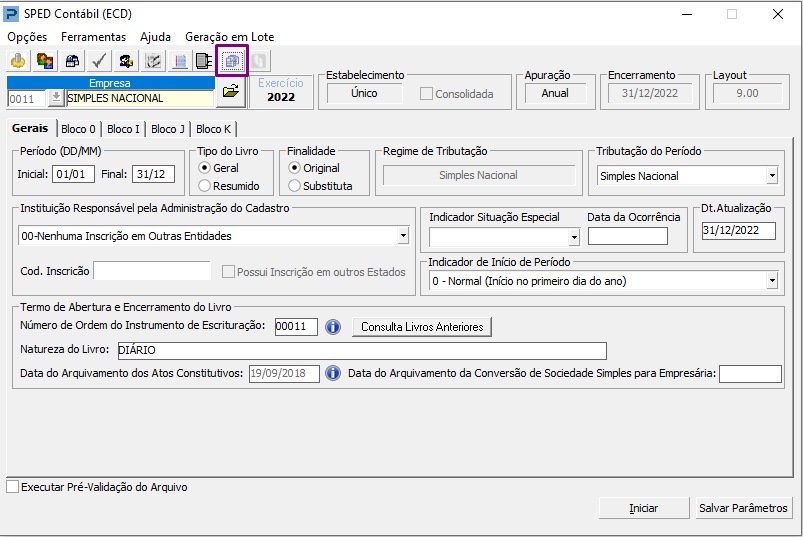Screen dimensions: 803x537
Task: Click the stacked pages toolbar icon
Action: [204, 61]
